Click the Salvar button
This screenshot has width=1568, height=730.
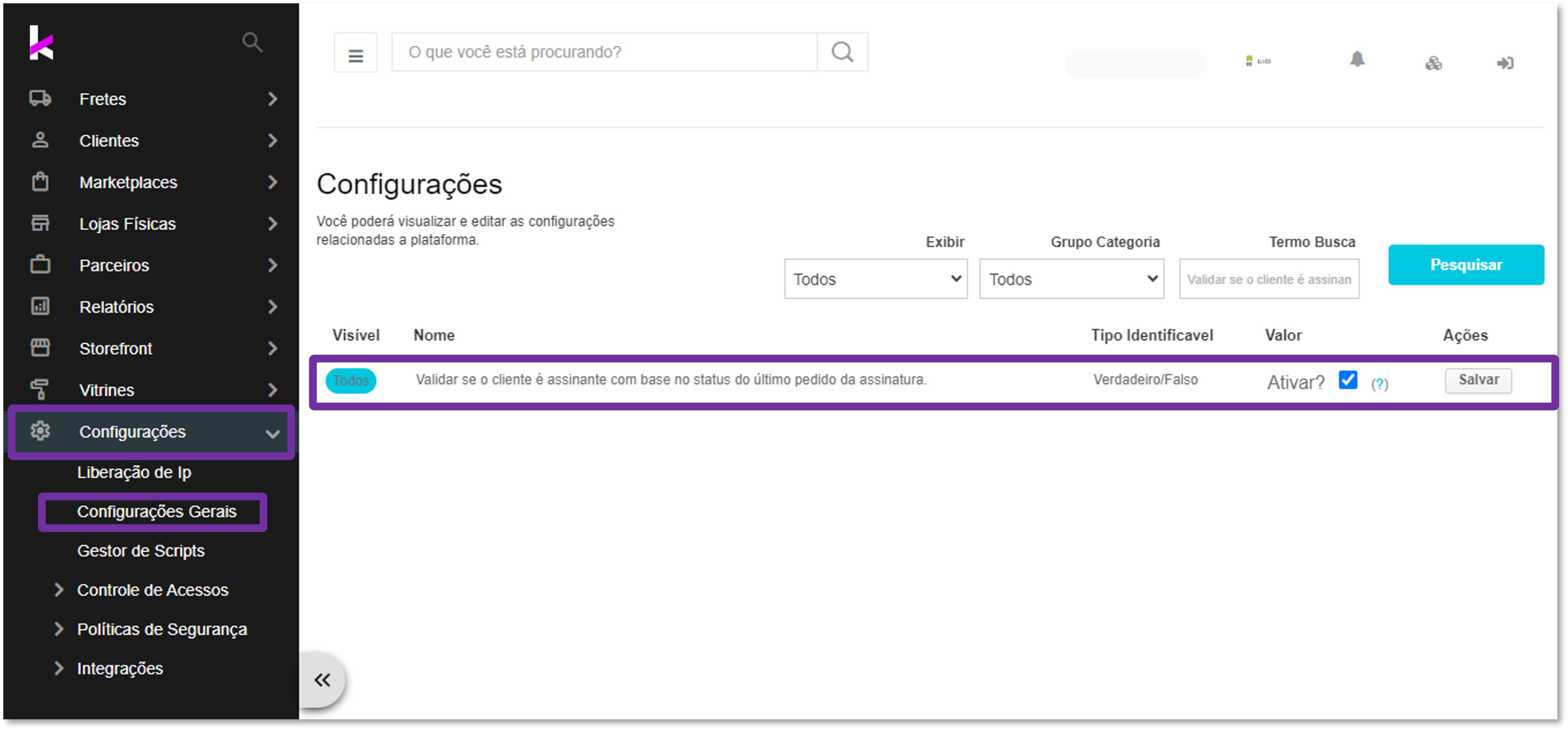1478,380
